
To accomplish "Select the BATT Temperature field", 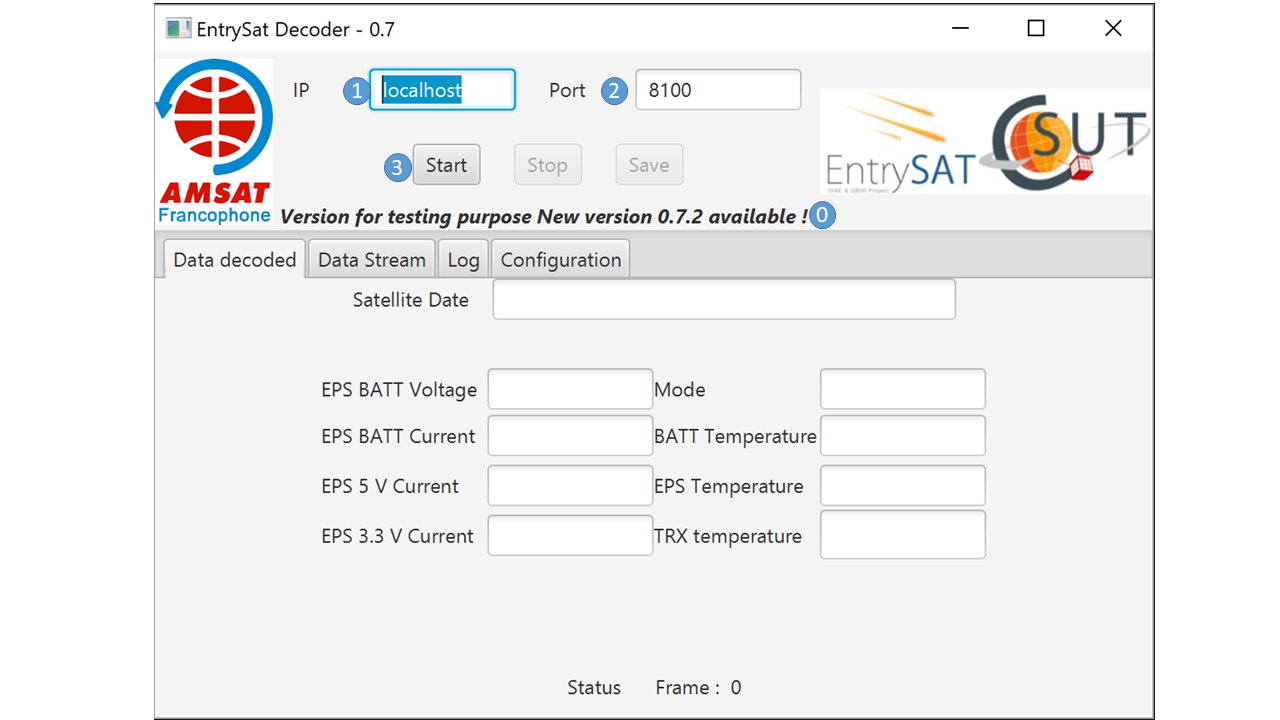I will pyautogui.click(x=903, y=436).
